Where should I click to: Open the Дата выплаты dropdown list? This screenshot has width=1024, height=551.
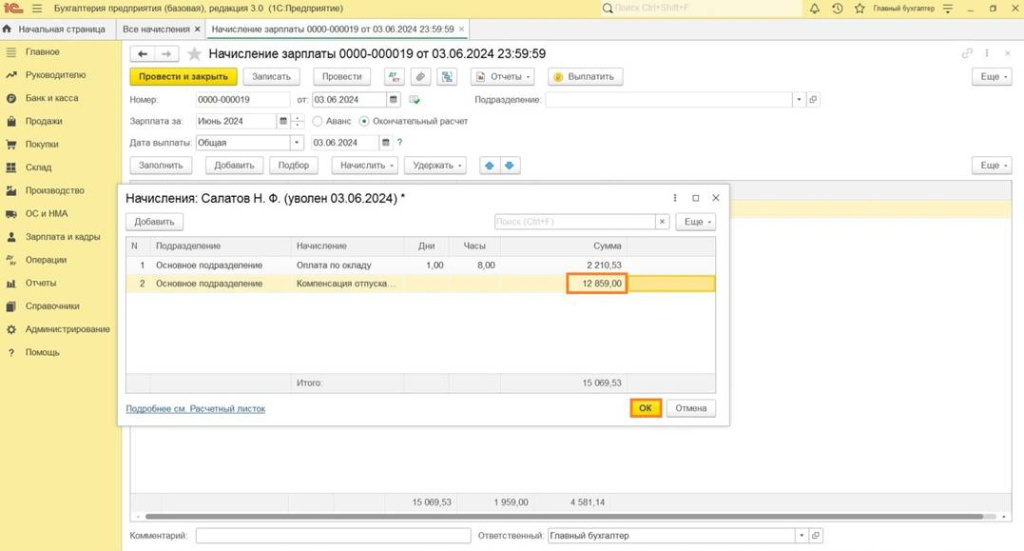click(296, 143)
